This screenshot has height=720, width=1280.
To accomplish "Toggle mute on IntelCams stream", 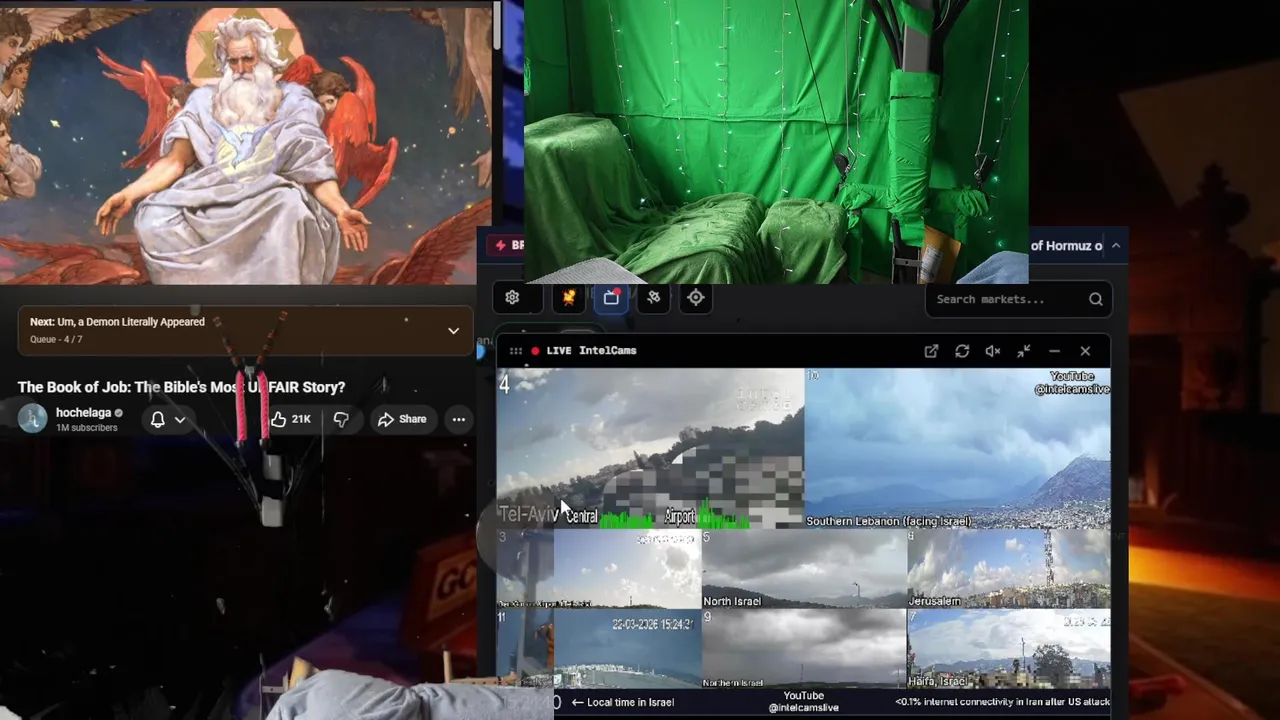I will point(993,351).
